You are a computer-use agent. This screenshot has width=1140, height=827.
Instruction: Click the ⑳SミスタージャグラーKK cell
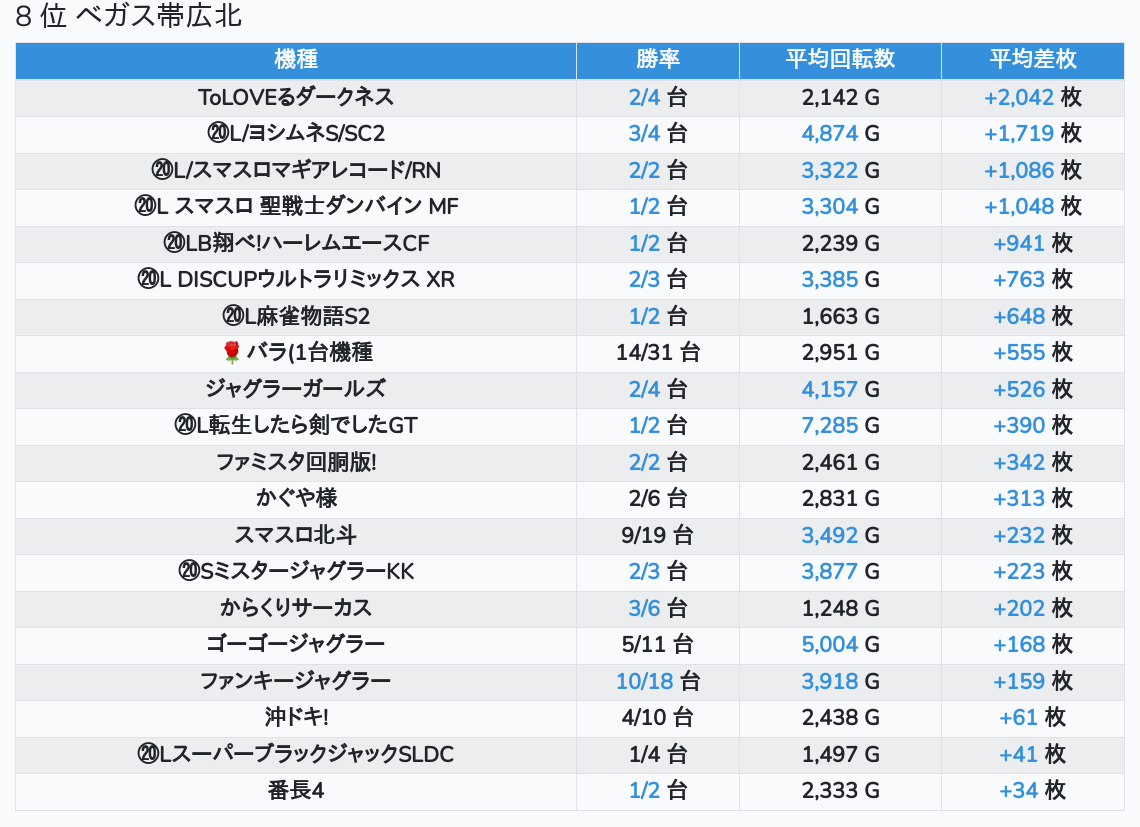tap(296, 572)
